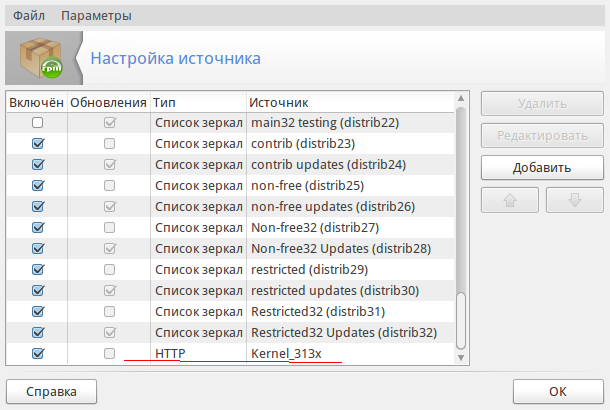
Task: Open Справка help button
Action: click(x=52, y=390)
